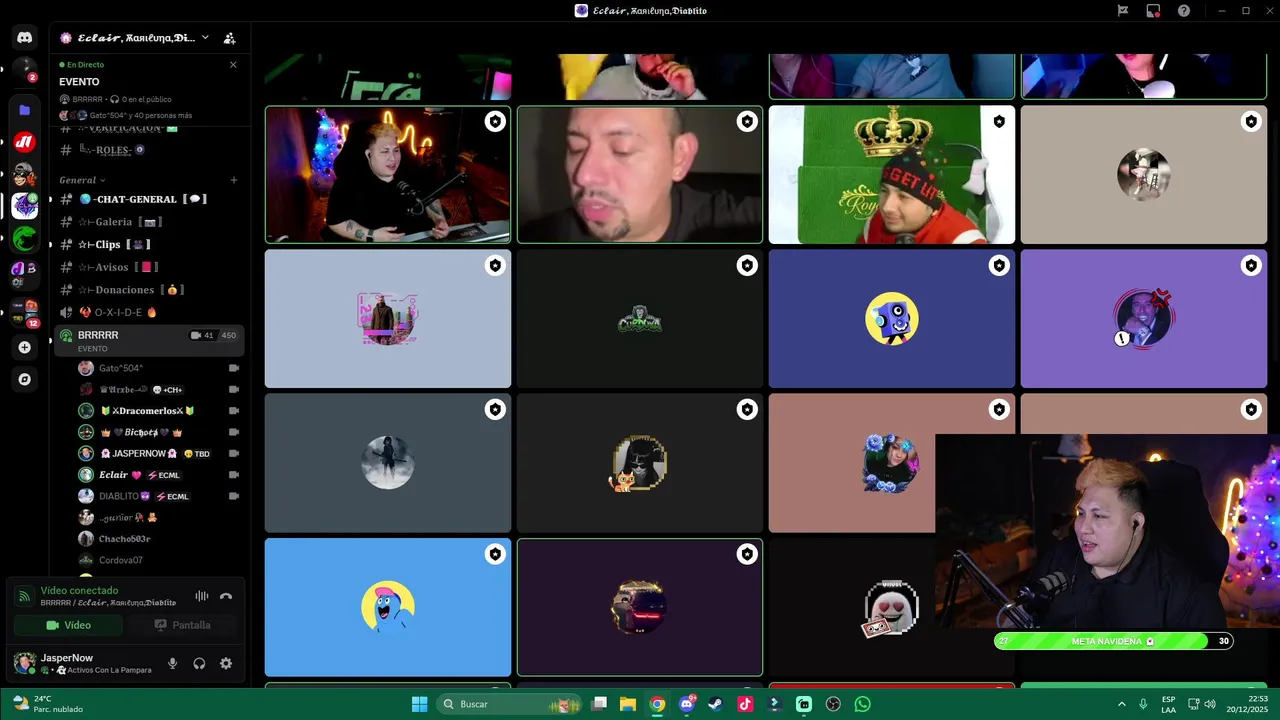Open Steam from the taskbar

click(x=715, y=704)
